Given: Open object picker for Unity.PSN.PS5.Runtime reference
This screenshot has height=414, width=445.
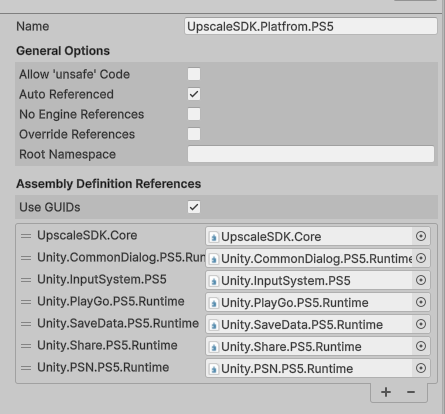Looking at the screenshot, I should click(x=421, y=368).
